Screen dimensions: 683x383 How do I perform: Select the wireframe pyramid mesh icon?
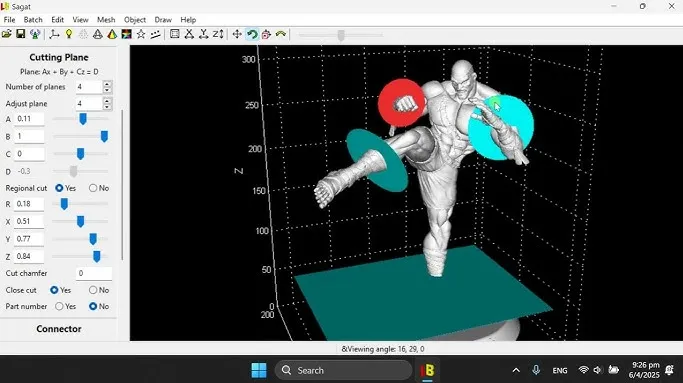click(98, 34)
